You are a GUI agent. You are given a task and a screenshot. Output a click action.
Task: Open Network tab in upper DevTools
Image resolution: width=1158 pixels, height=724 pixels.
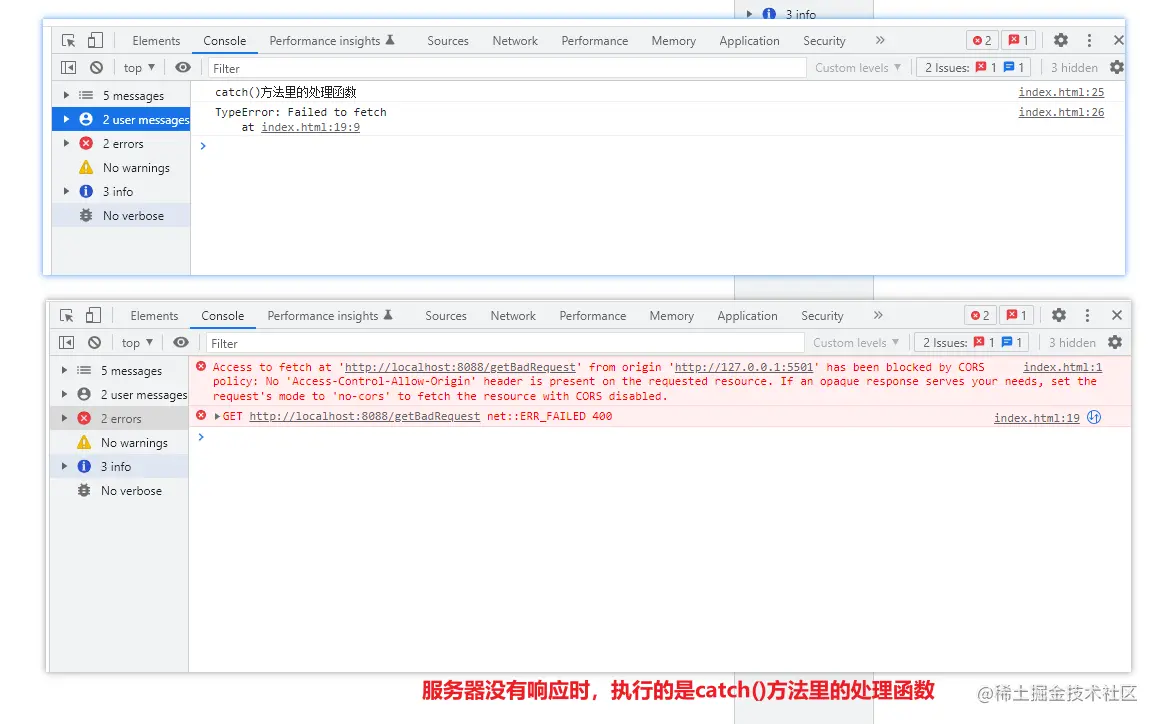point(515,41)
